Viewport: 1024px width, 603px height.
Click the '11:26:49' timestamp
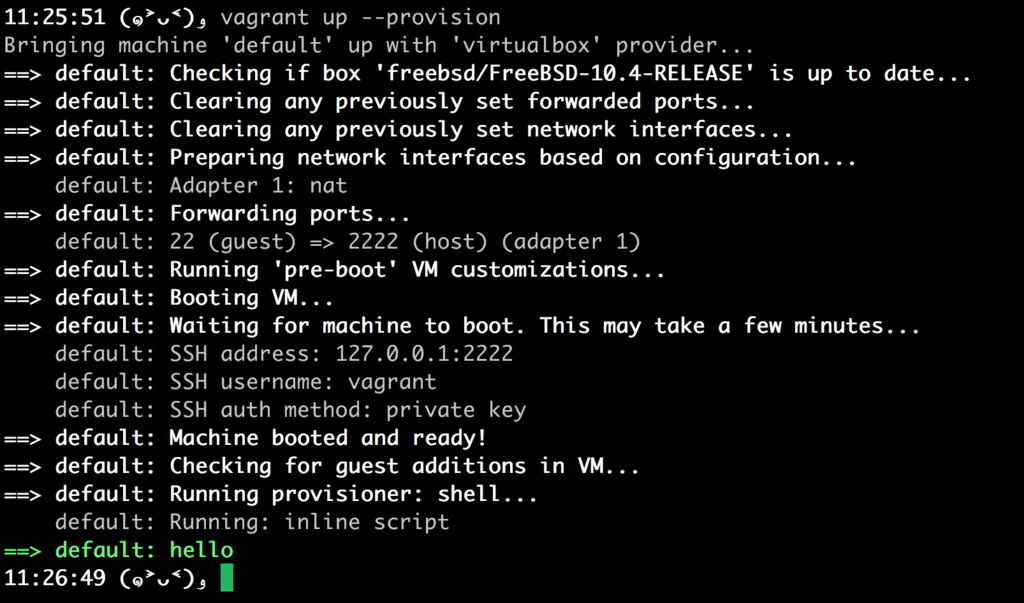click(x=55, y=578)
